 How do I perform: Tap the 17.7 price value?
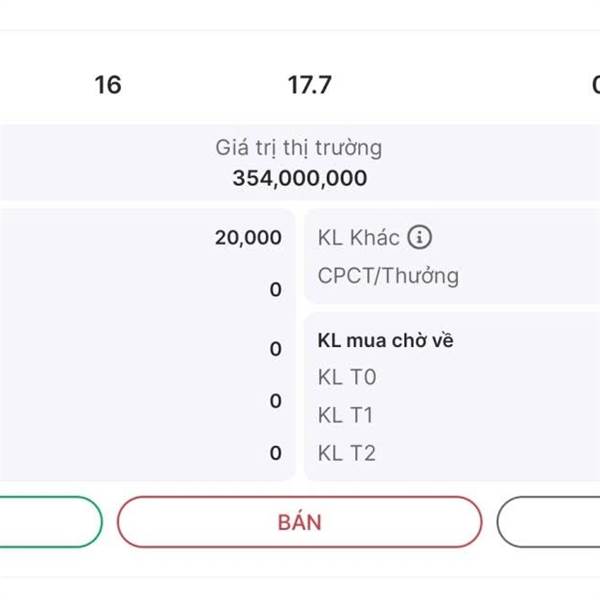coord(310,85)
